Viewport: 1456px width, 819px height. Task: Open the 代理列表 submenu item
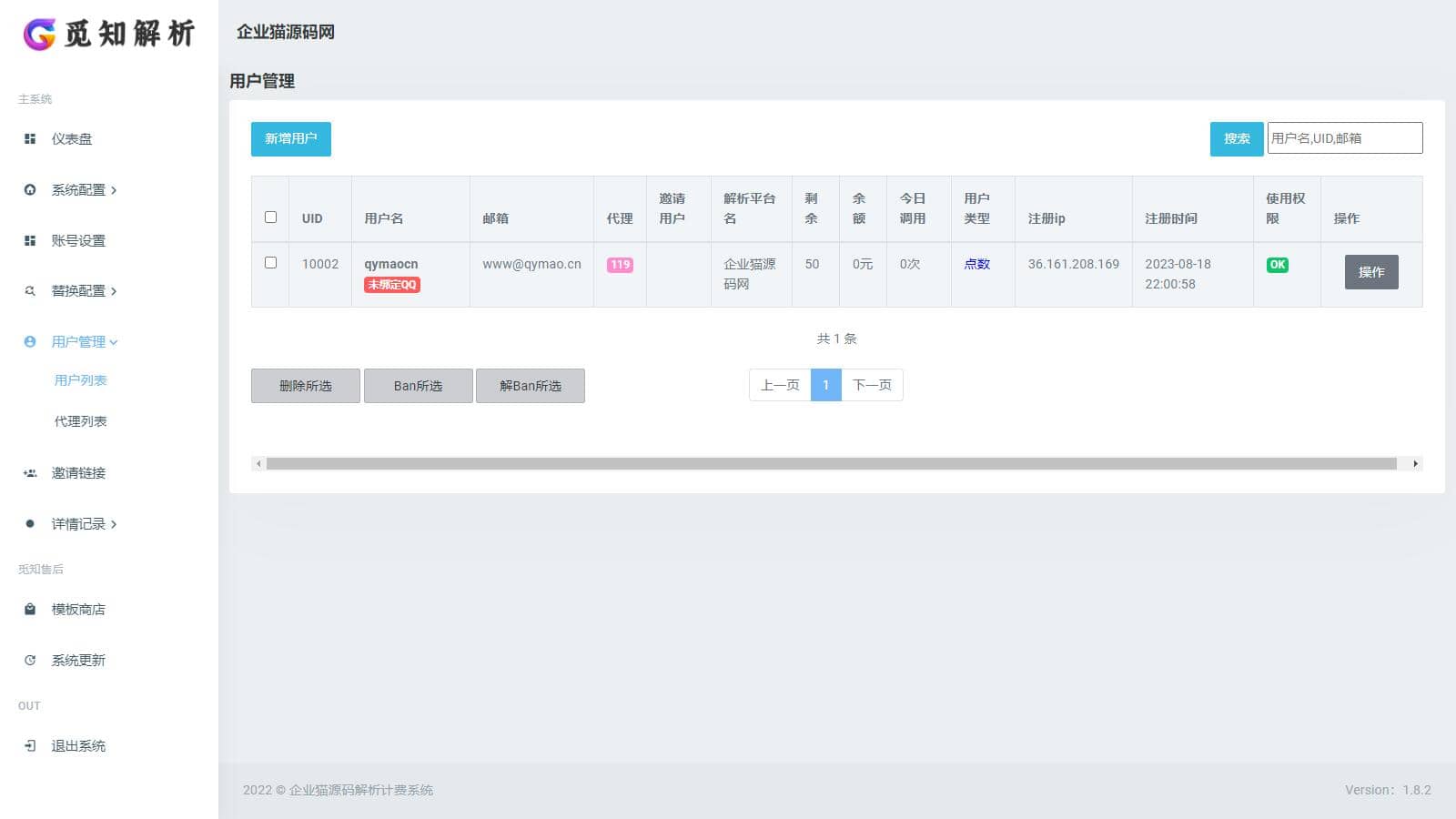[x=80, y=421]
